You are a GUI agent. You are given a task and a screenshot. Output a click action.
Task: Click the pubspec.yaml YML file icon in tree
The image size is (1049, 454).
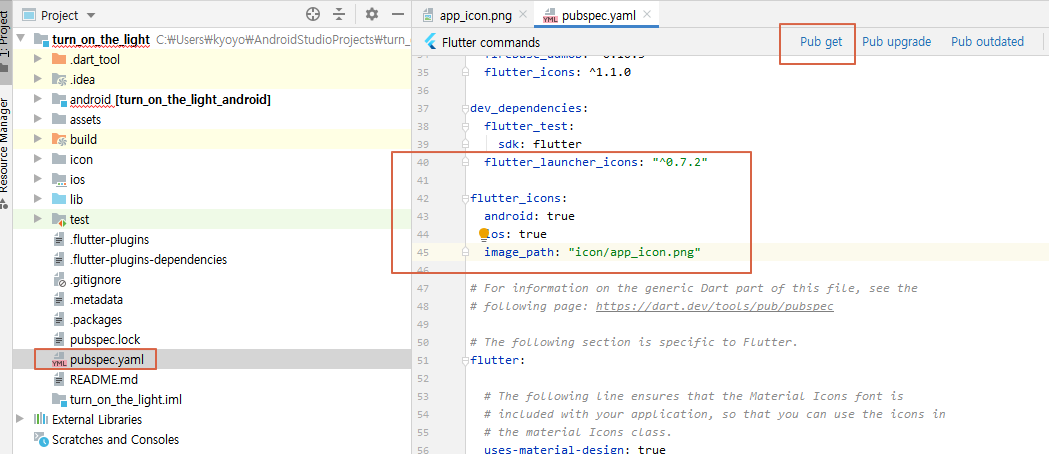(58, 360)
